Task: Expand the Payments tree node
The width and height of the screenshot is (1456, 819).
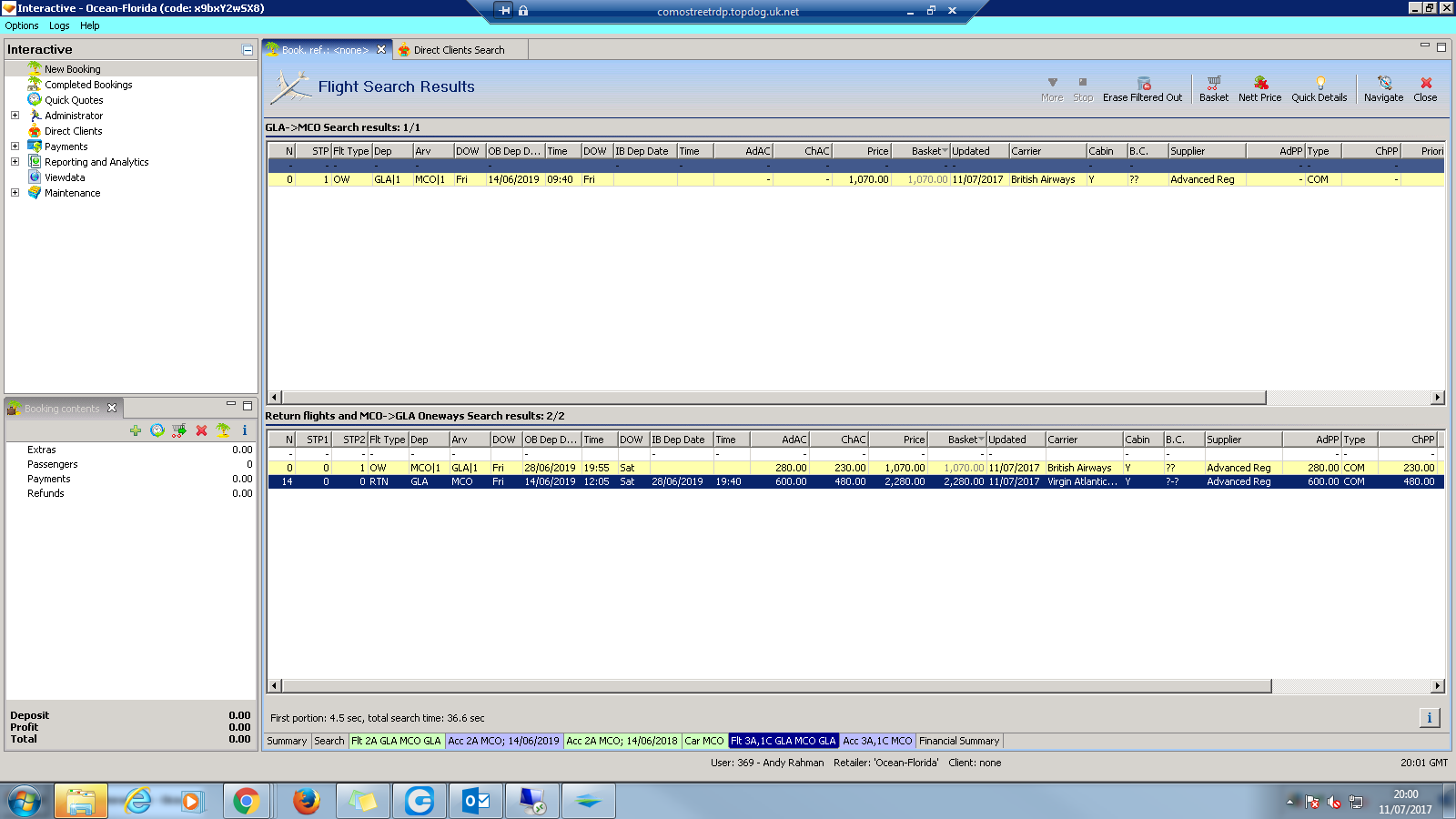Action: (15, 147)
